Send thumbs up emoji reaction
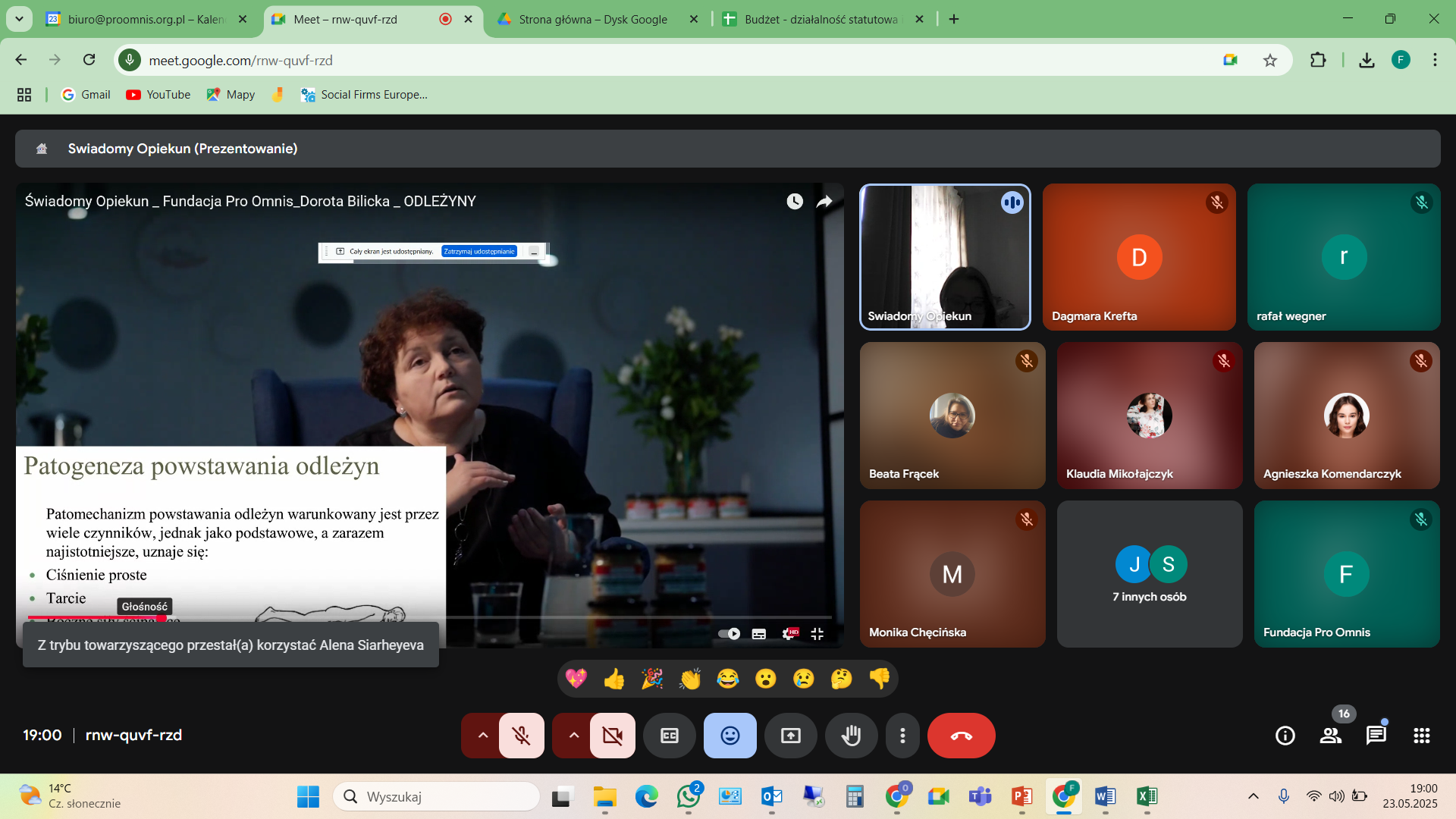 (x=613, y=679)
